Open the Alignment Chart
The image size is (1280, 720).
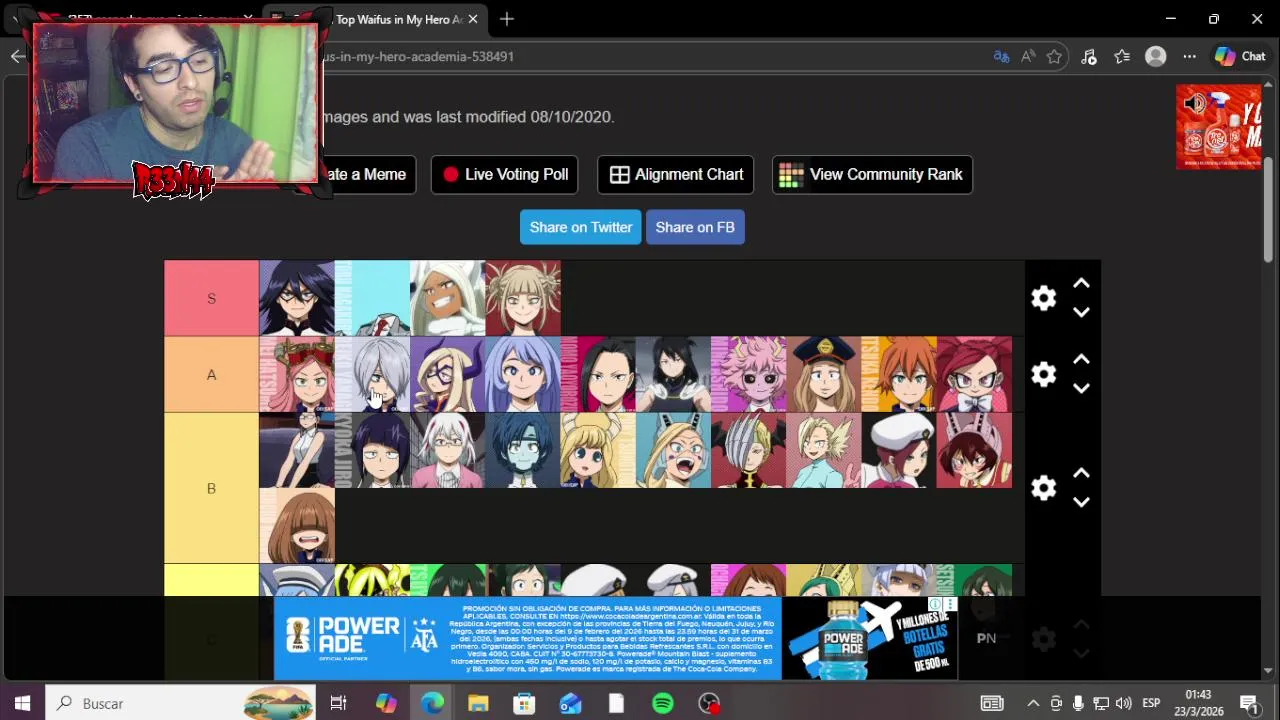pos(676,174)
